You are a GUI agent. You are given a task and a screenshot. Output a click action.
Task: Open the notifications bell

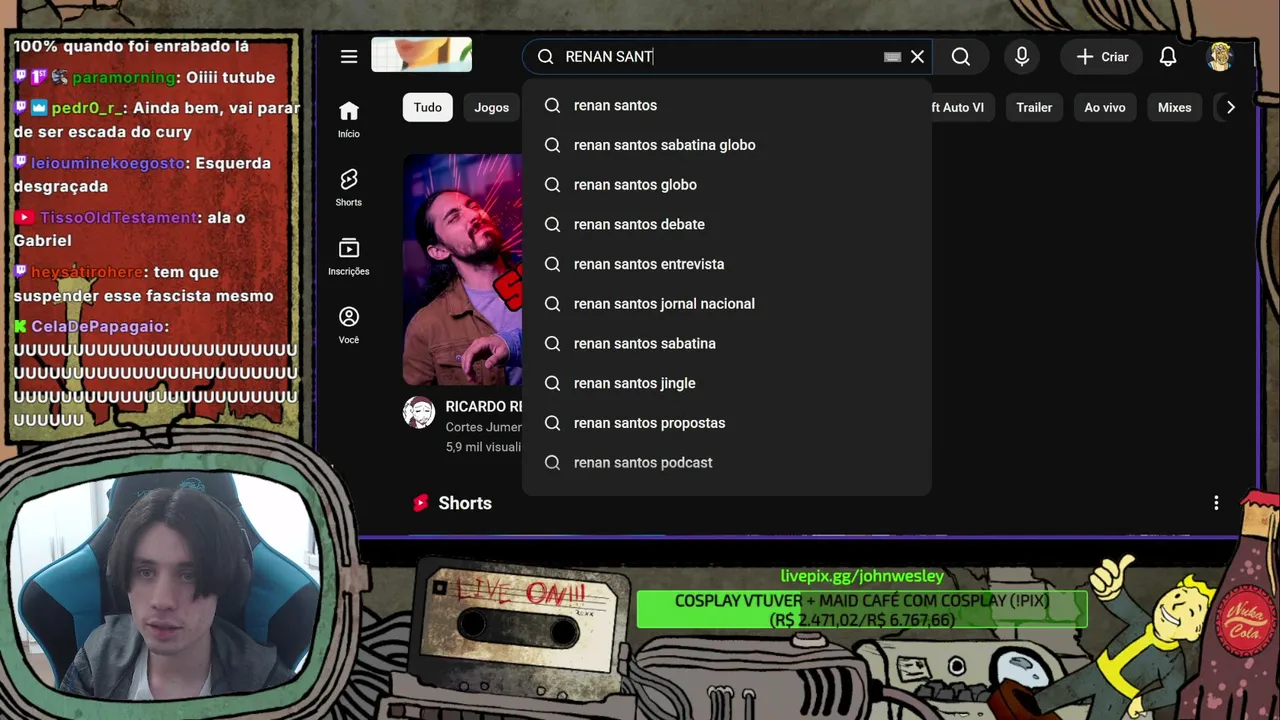tap(1168, 57)
